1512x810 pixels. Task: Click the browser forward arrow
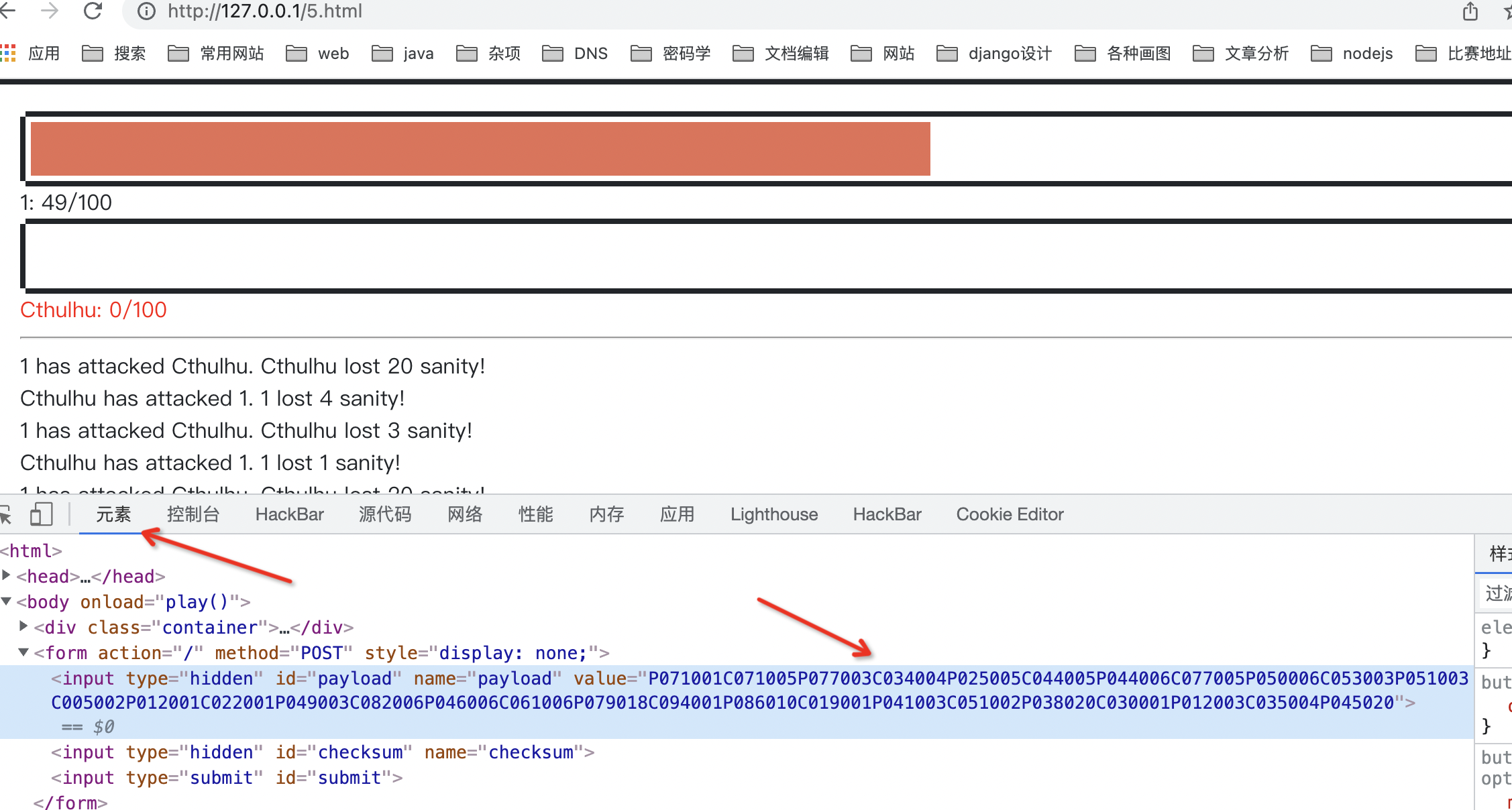click(x=49, y=11)
